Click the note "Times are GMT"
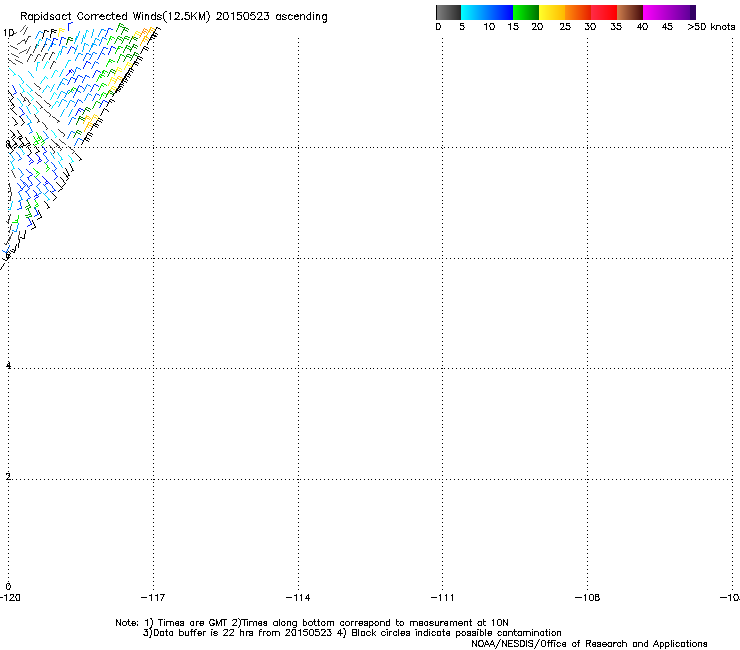The height and width of the screenshot is (650, 740). tap(193, 623)
